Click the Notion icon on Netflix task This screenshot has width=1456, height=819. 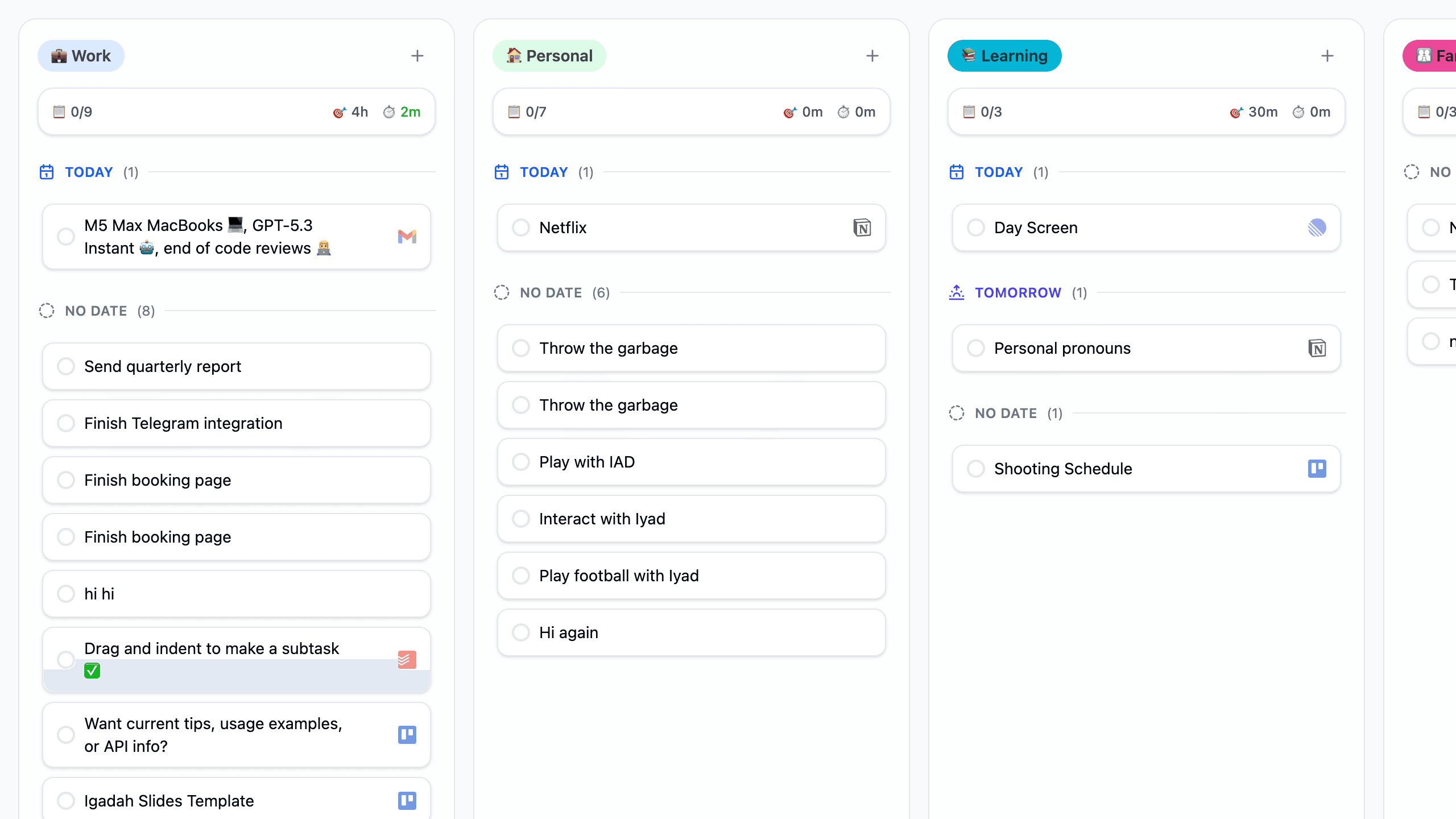click(862, 227)
